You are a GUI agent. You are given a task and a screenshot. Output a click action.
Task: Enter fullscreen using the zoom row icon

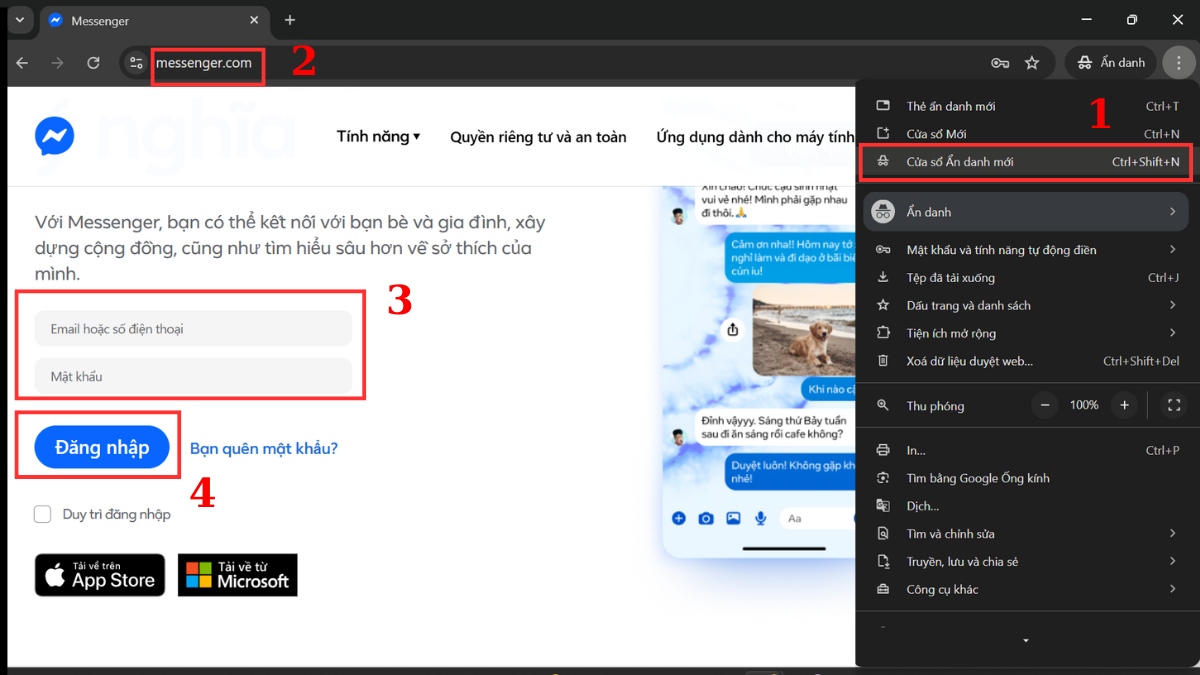point(1174,405)
